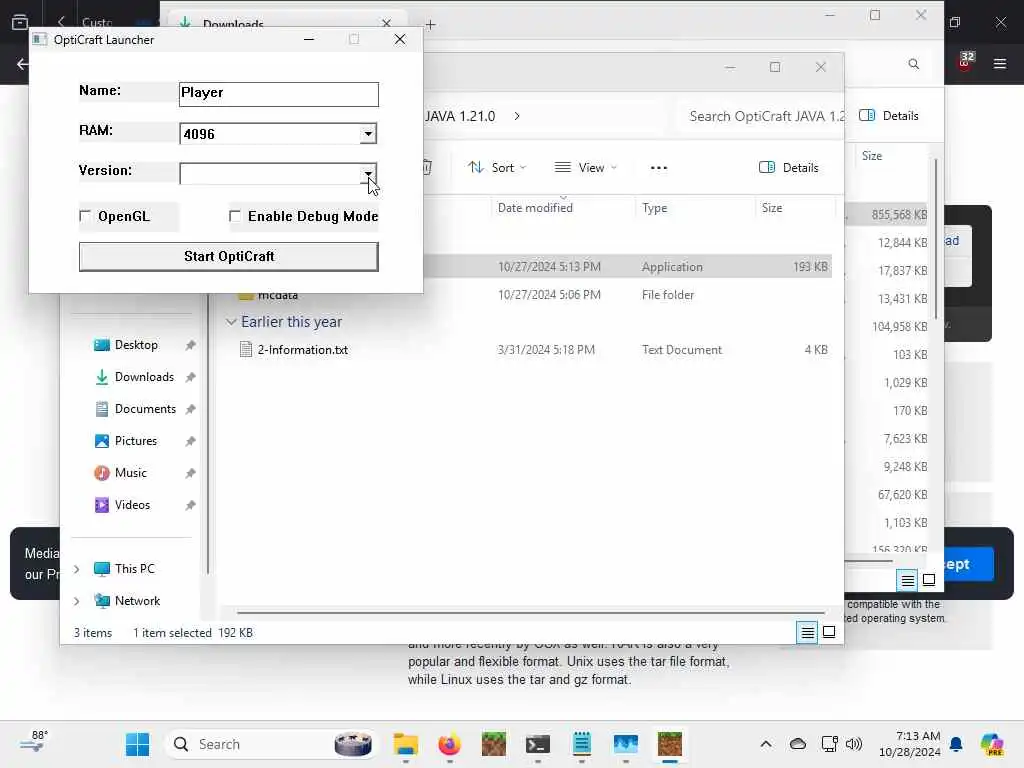Open the browser tab overview icon

click(20, 22)
